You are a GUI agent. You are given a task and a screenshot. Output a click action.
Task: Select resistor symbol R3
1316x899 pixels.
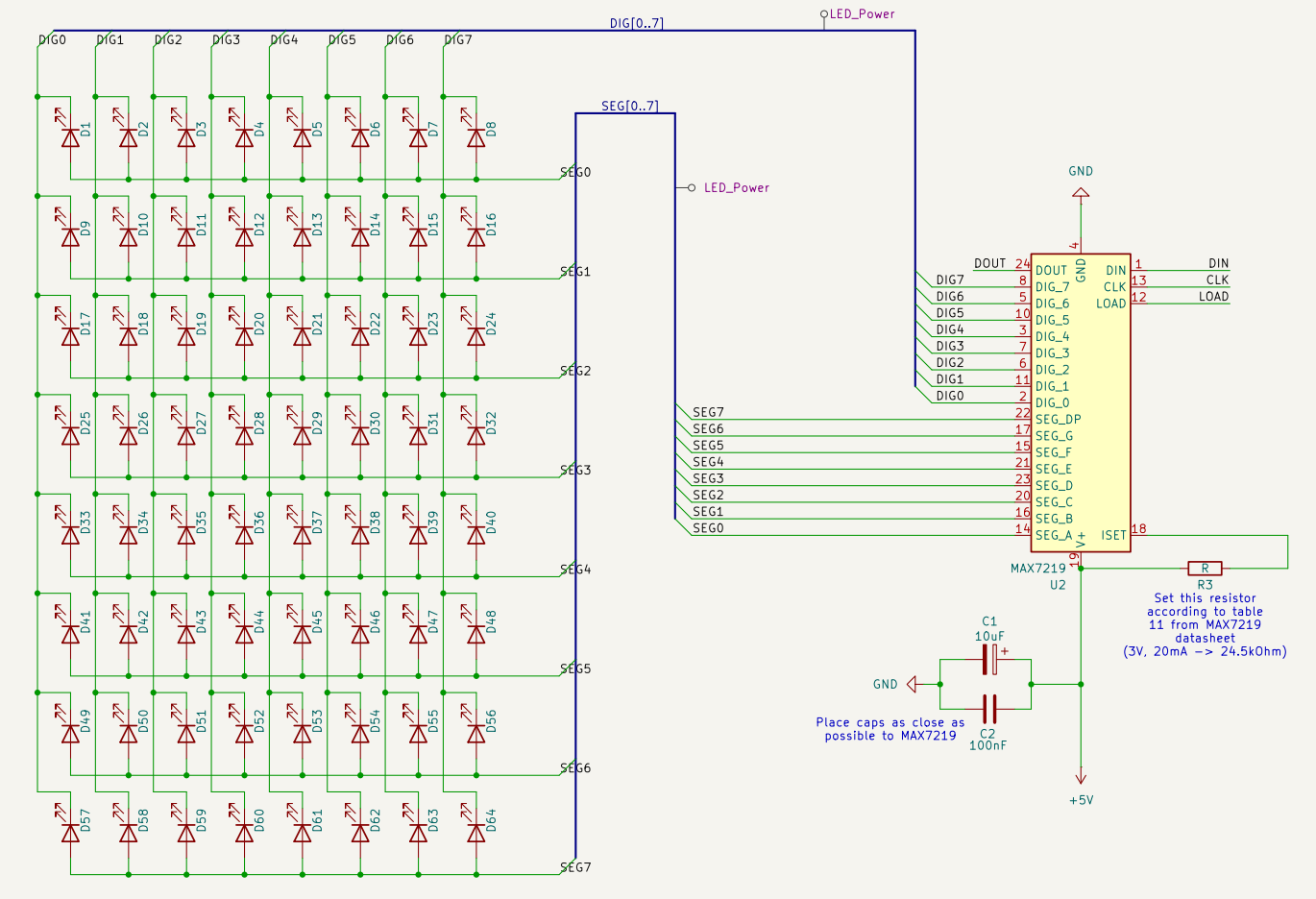click(x=1205, y=568)
